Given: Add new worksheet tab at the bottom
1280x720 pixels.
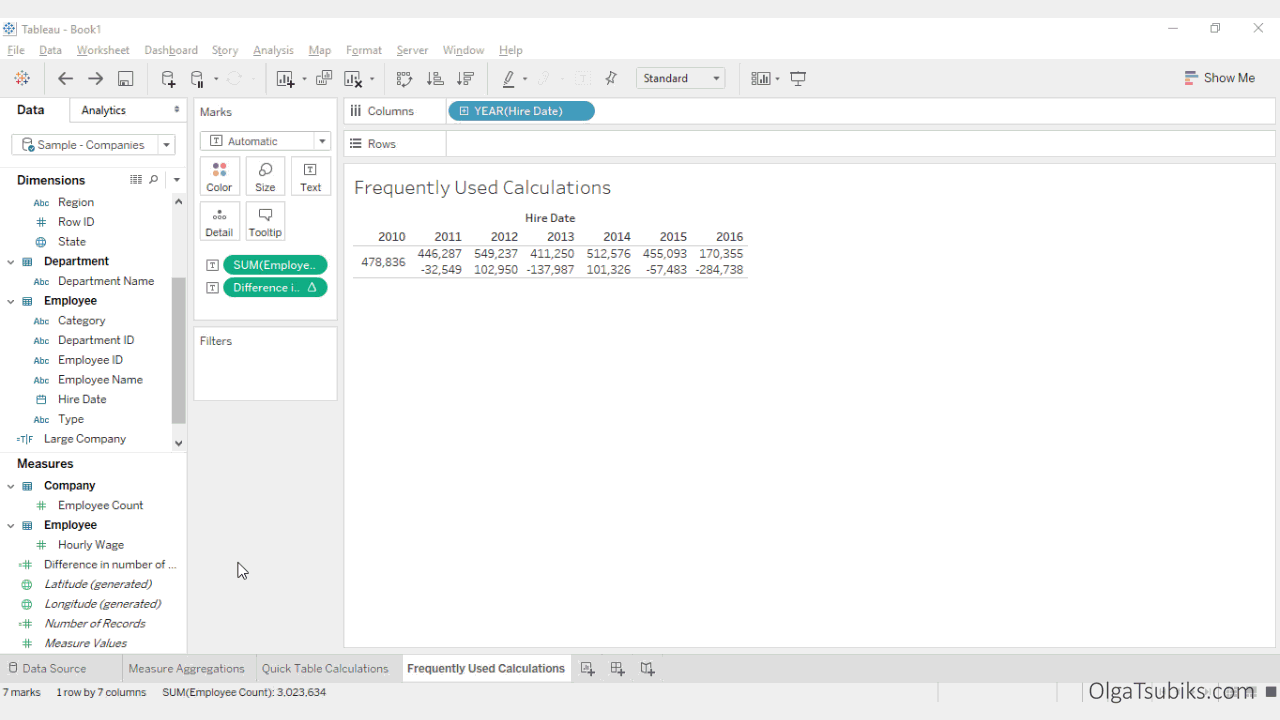Looking at the screenshot, I should [588, 668].
